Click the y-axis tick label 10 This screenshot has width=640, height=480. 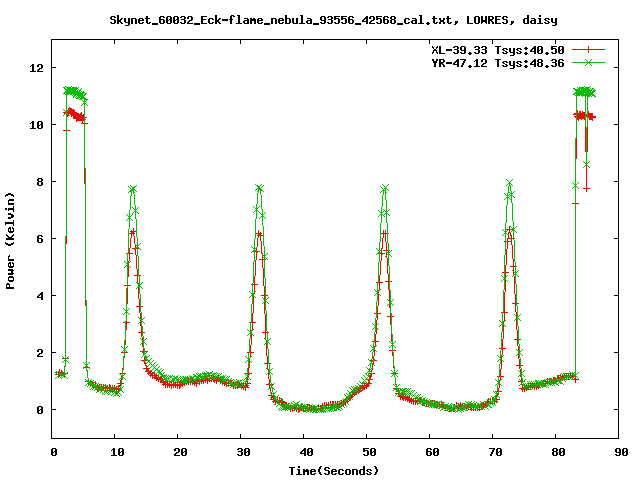pos(36,125)
